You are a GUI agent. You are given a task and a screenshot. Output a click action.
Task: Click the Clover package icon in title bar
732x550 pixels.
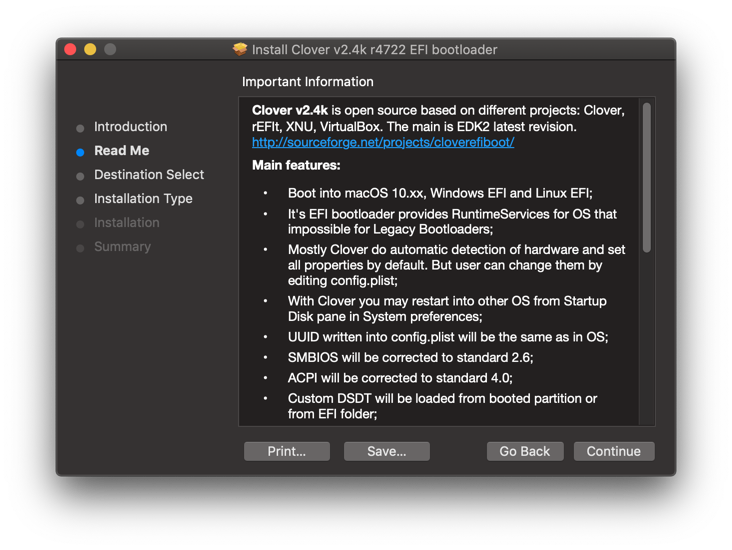pyautogui.click(x=240, y=49)
